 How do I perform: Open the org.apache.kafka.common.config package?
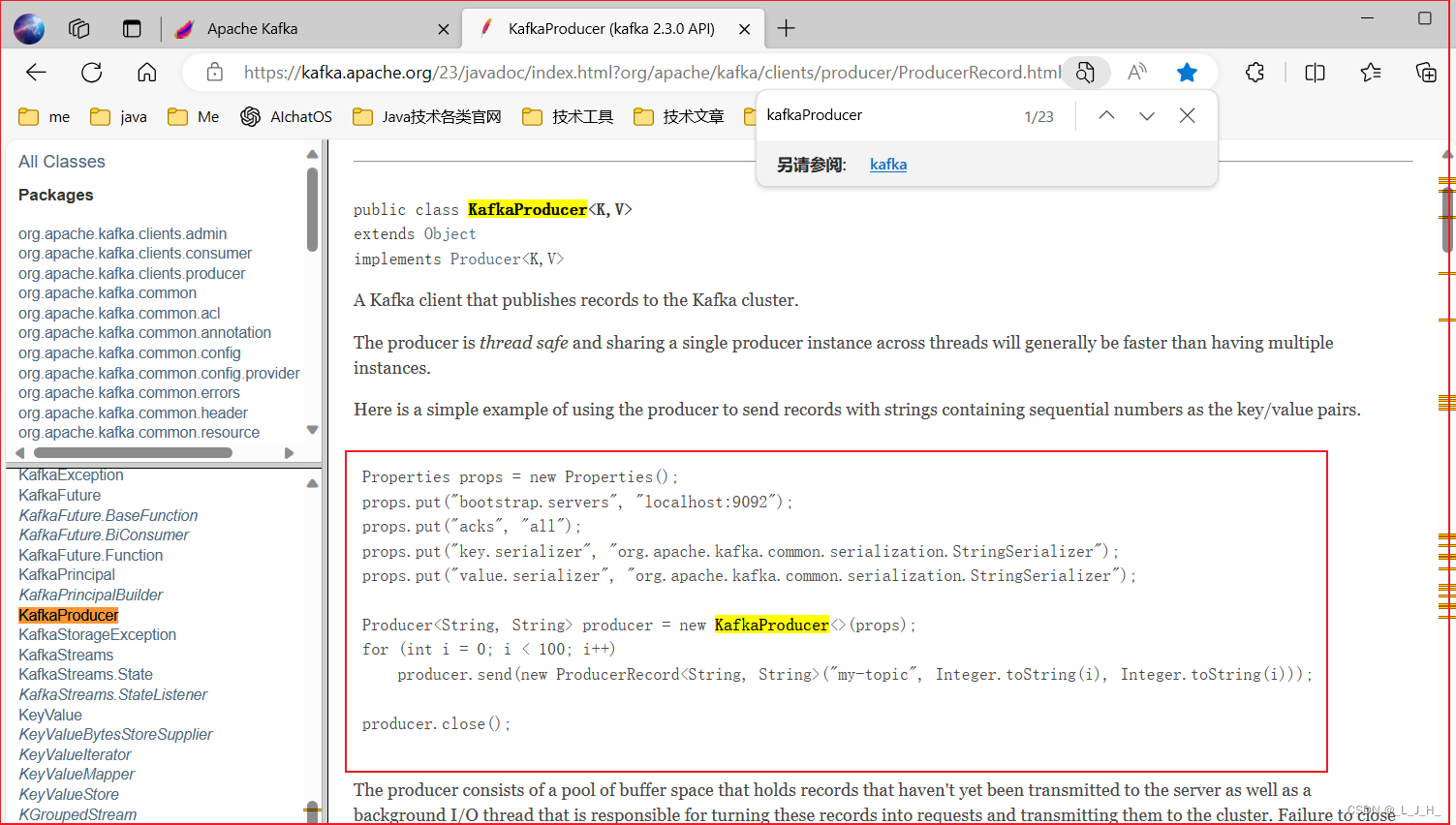point(130,353)
